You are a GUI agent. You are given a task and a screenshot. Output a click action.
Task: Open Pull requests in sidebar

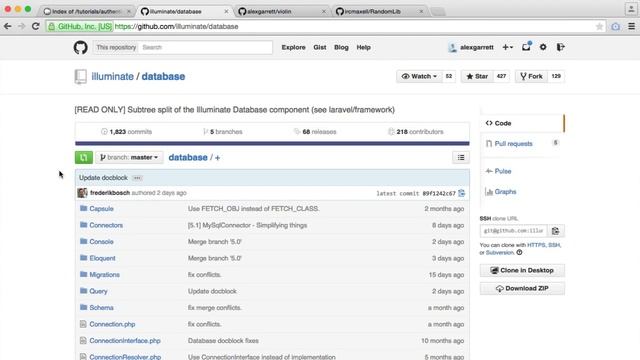pos(513,144)
